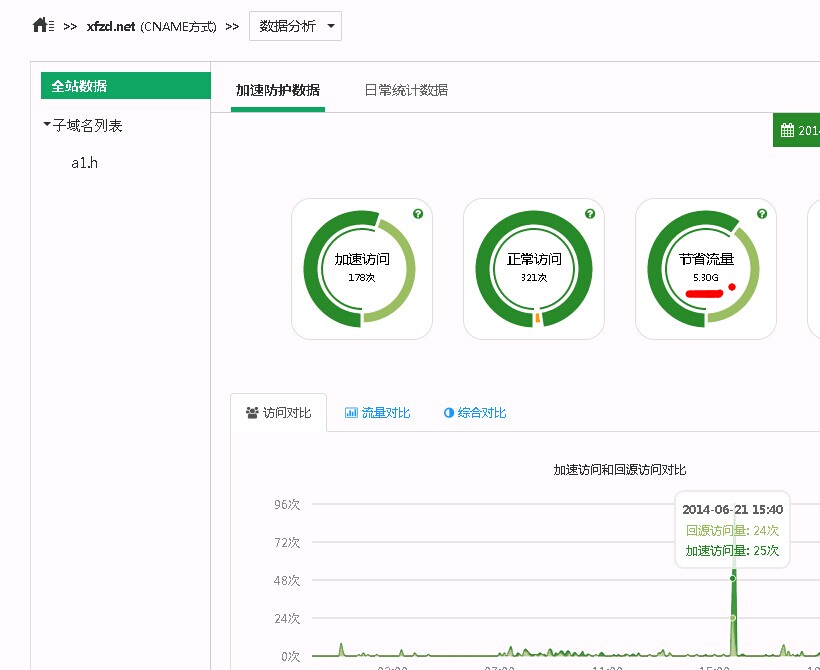Open the 访问对比 chart tab
The width and height of the screenshot is (820, 670).
(x=278, y=413)
